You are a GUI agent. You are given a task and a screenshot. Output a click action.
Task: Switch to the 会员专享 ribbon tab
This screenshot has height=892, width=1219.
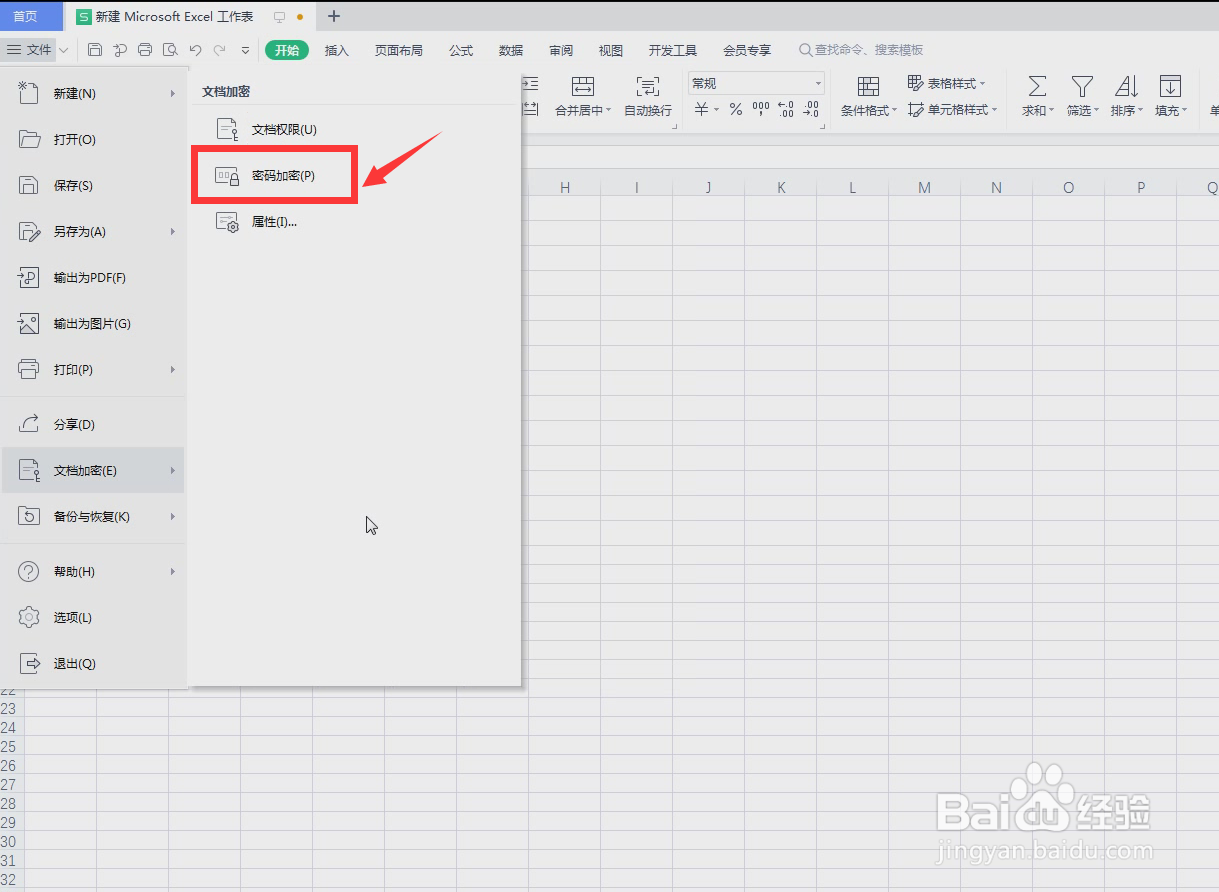pyautogui.click(x=747, y=50)
